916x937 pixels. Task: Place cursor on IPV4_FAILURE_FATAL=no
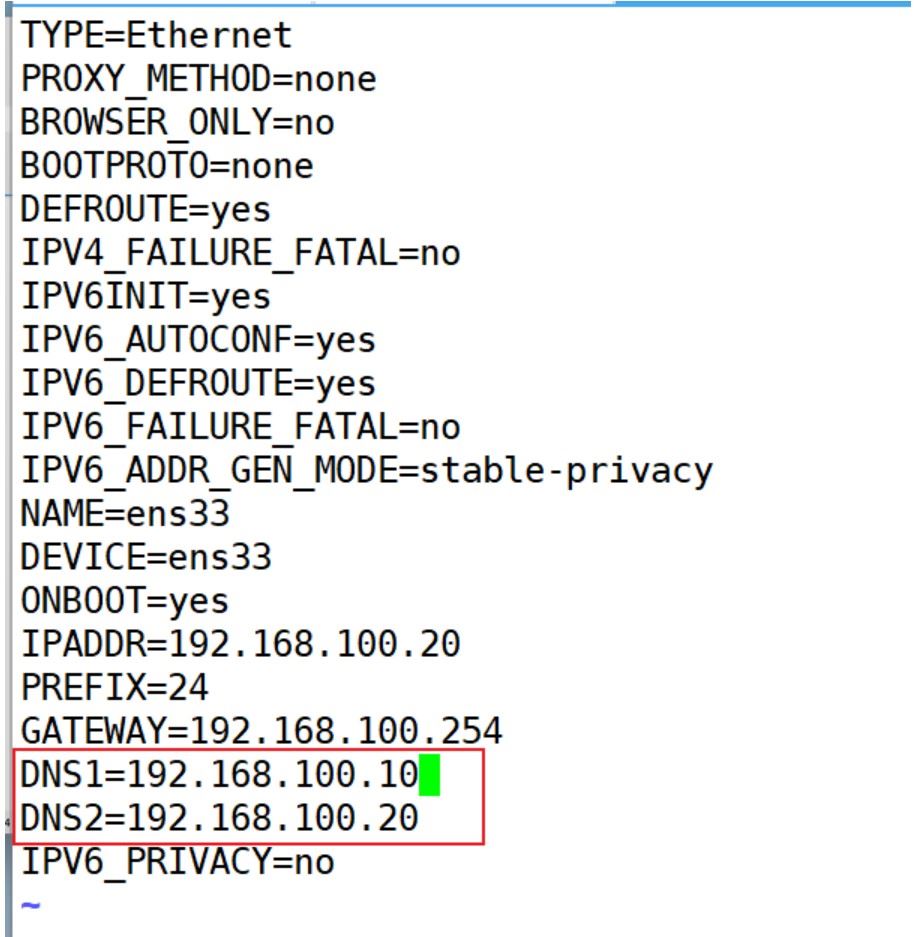pyautogui.click(x=240, y=253)
